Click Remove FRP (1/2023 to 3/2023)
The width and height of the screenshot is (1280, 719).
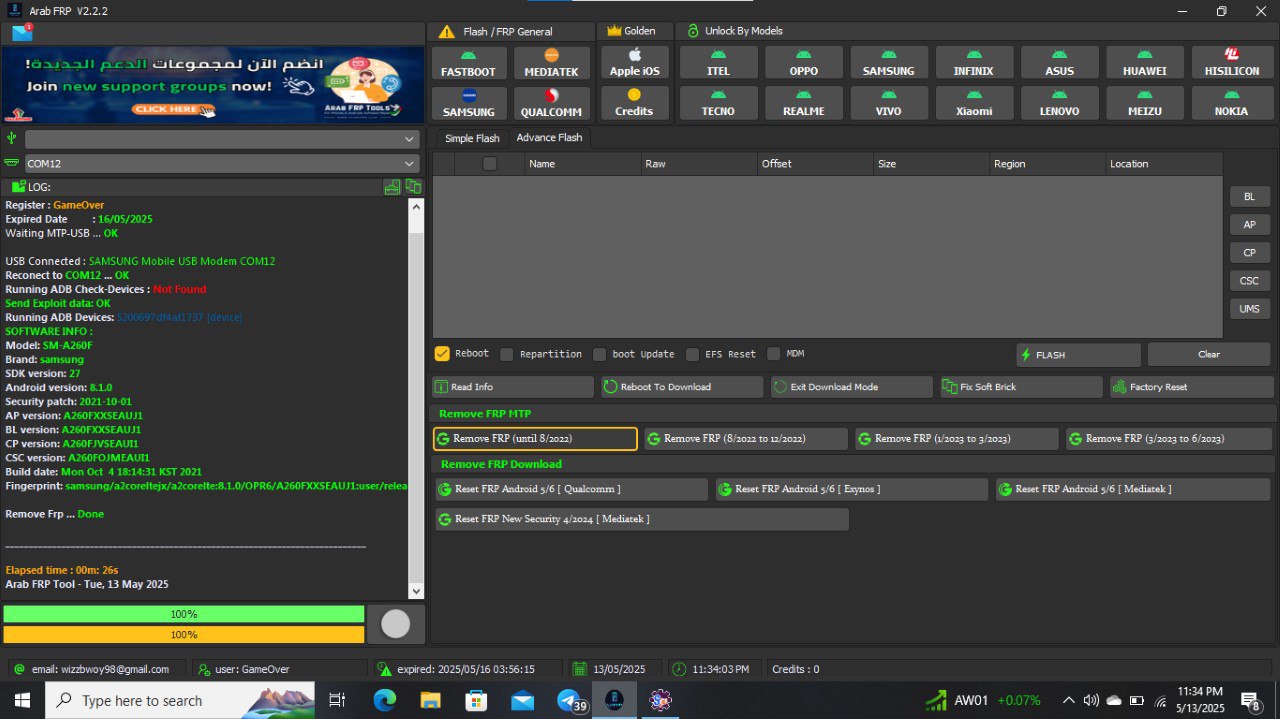957,439
